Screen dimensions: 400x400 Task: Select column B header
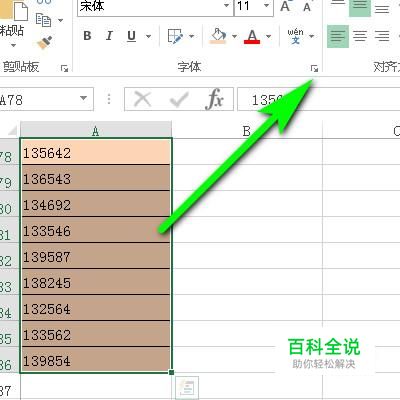click(x=247, y=130)
